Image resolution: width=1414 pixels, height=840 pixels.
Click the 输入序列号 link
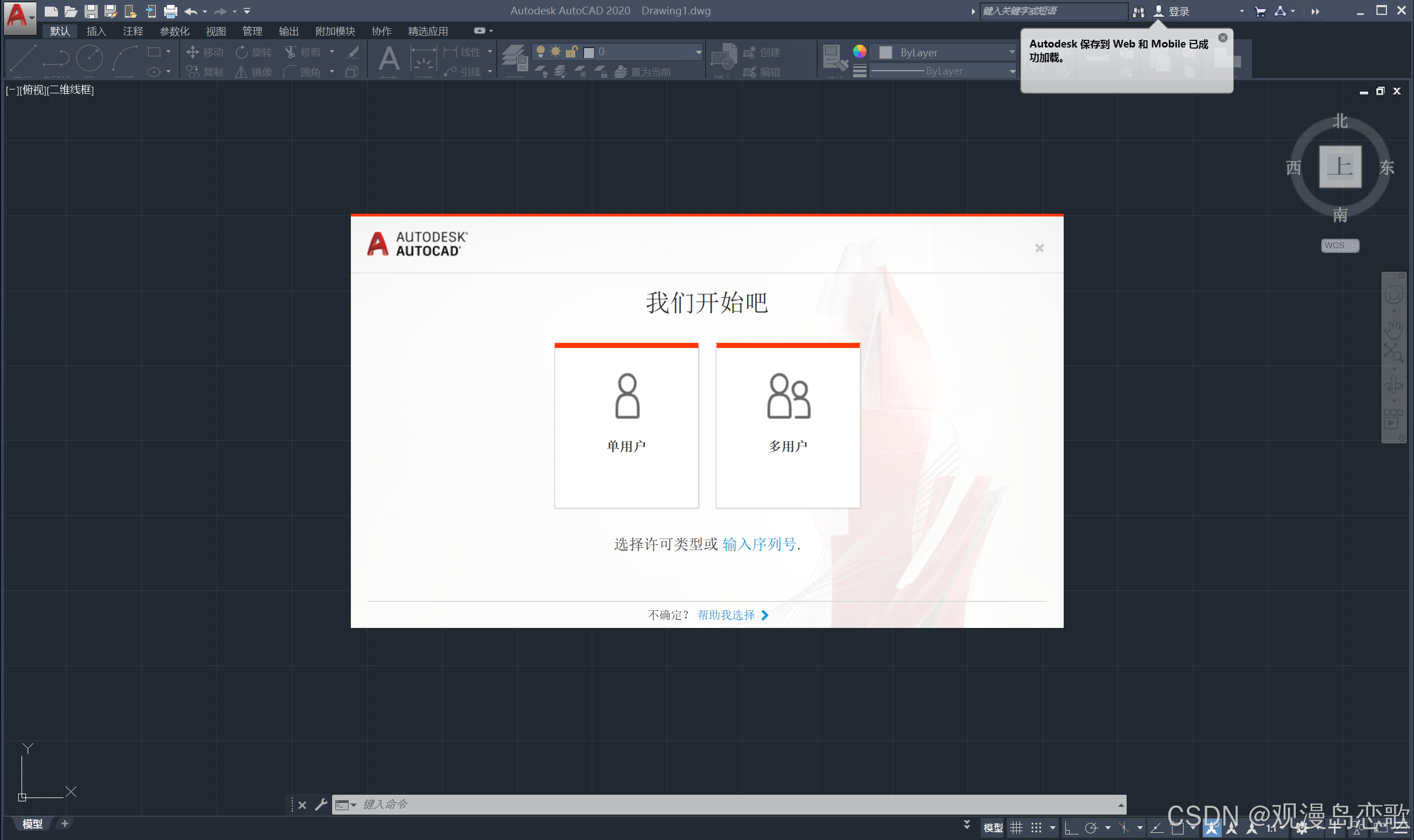(x=759, y=544)
